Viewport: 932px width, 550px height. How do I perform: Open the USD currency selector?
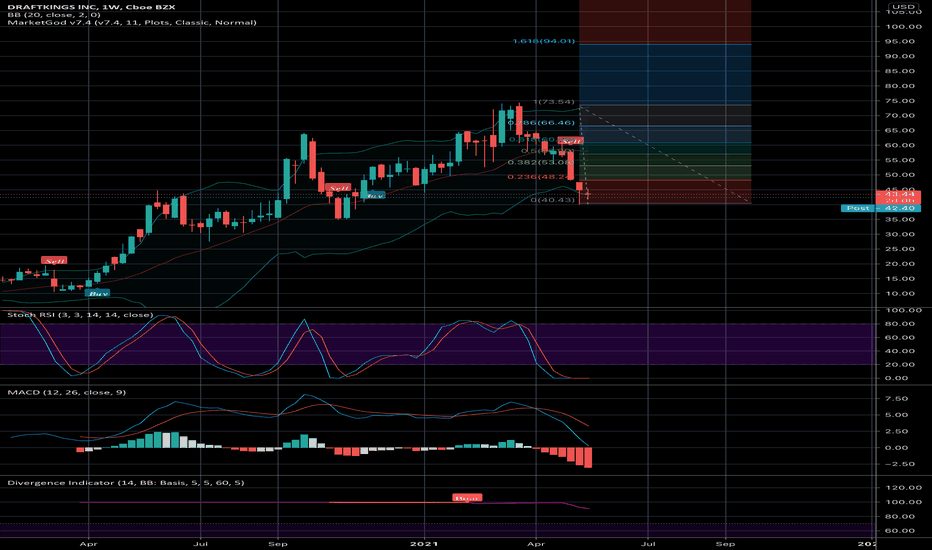(903, 7)
